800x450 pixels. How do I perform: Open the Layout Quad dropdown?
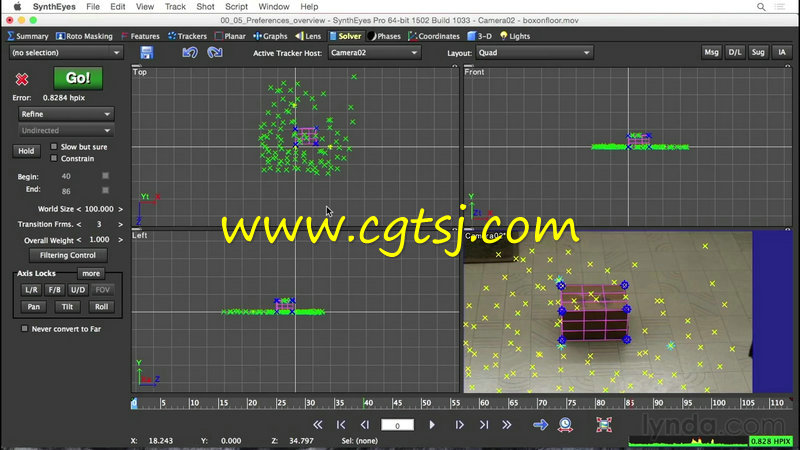coord(534,53)
